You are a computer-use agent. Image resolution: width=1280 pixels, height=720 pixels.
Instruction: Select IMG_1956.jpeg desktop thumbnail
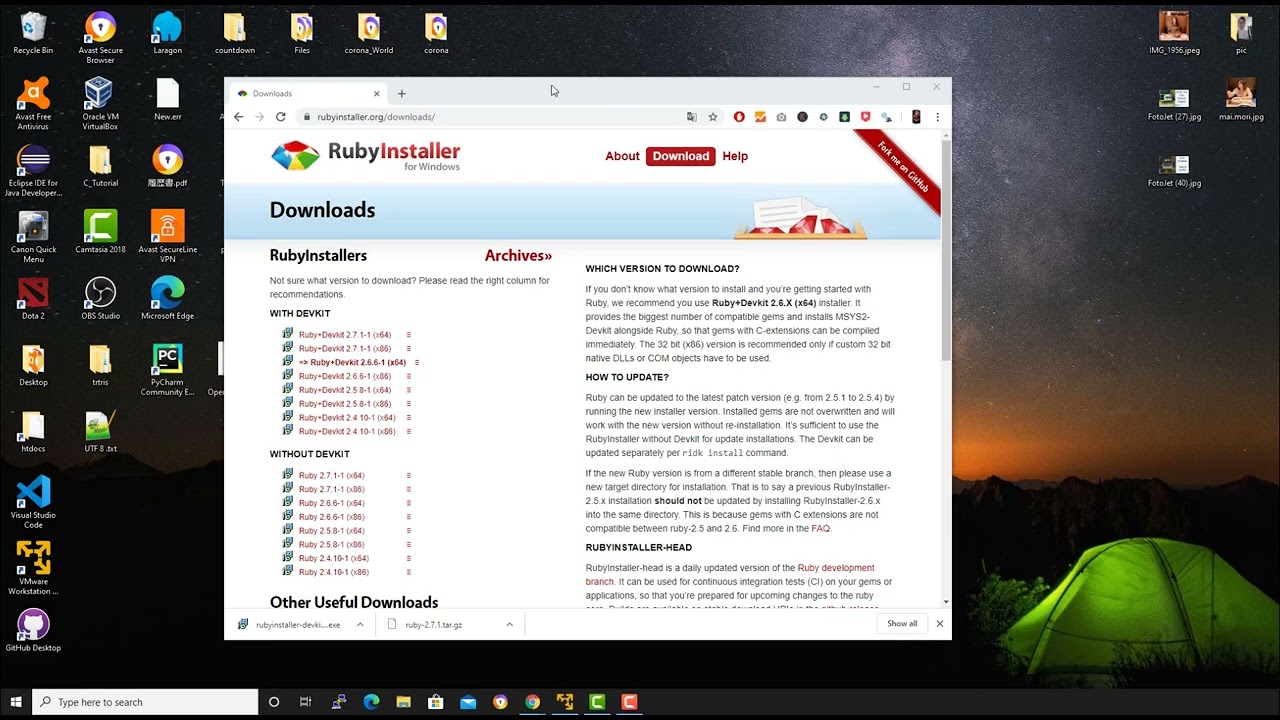1174,33
